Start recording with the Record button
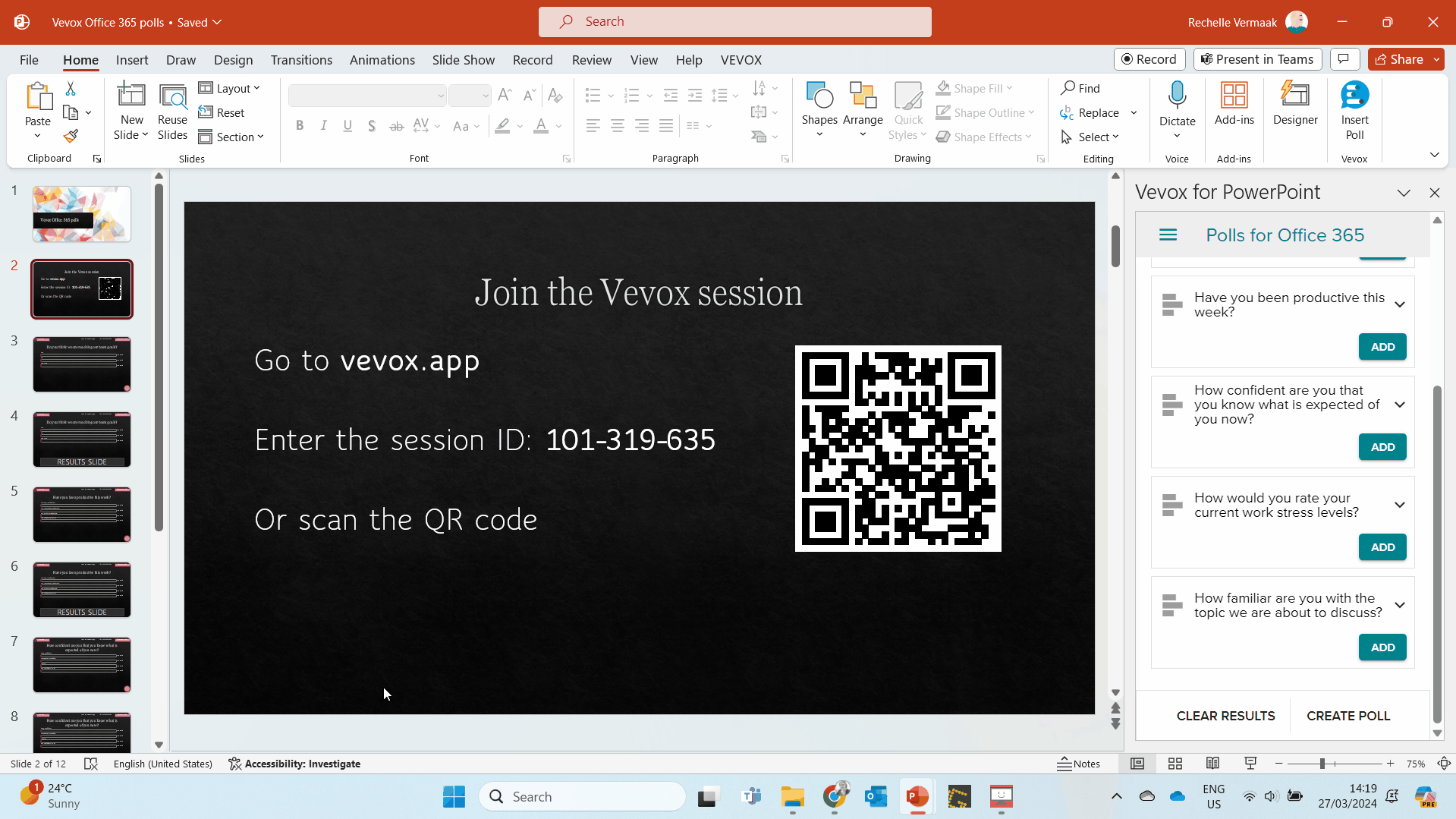The image size is (1456, 819). tap(1149, 59)
